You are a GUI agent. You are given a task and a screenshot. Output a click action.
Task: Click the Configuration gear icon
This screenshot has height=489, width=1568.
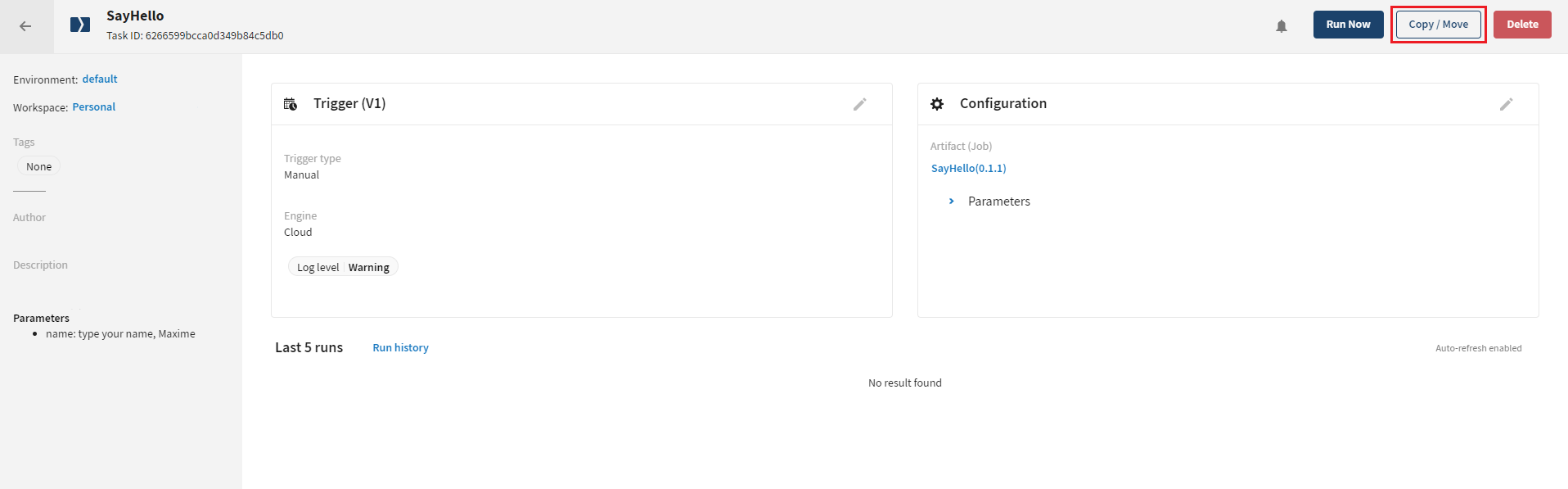coord(937,104)
